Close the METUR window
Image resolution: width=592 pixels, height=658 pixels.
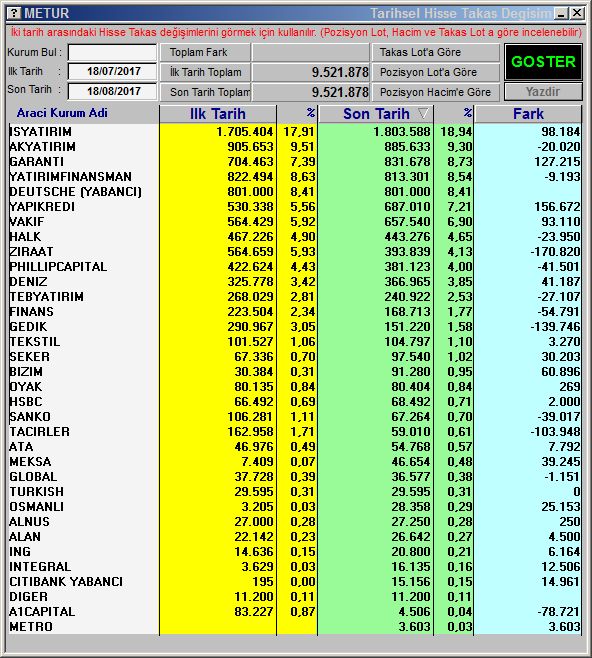[x=577, y=13]
